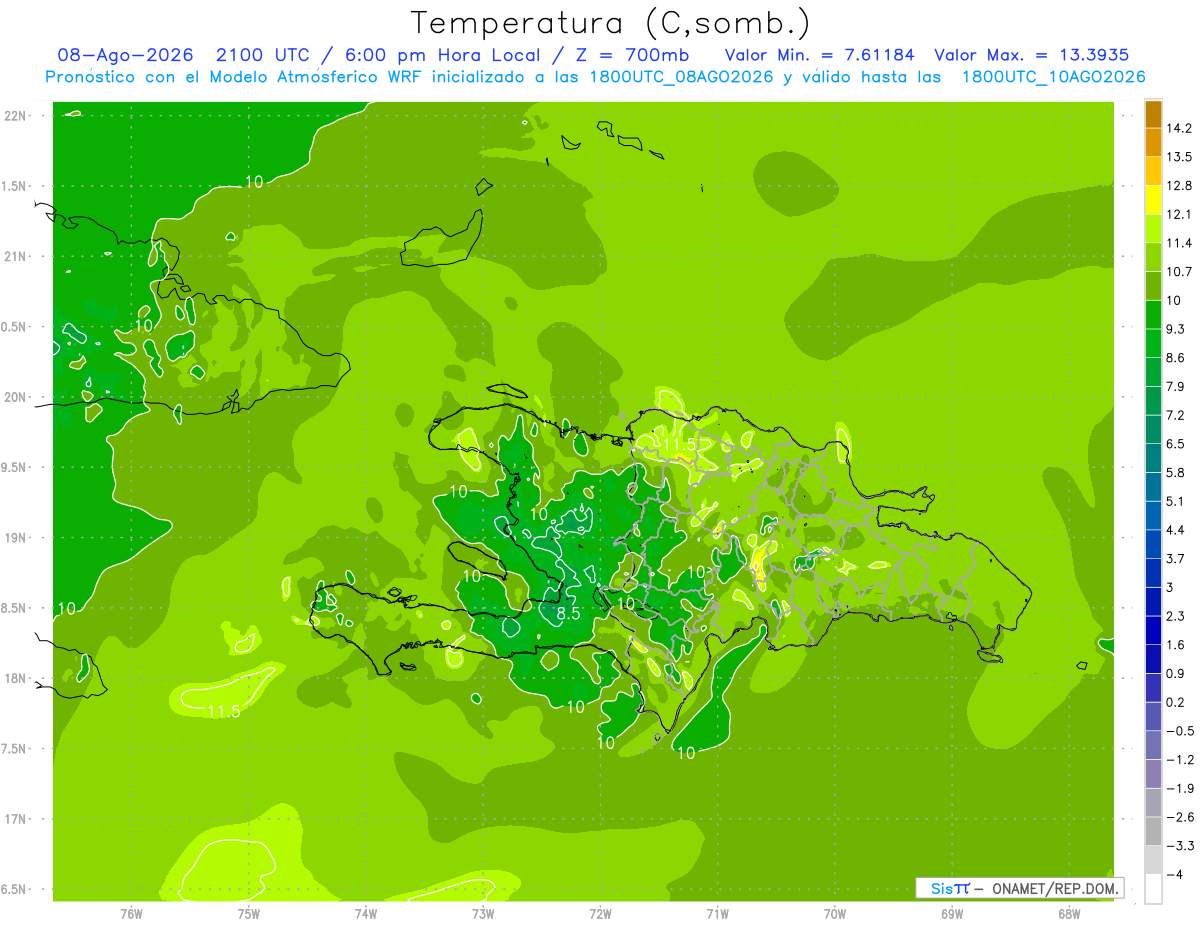
Task: Click the 14.2 value on the color scale
Action: tap(1179, 128)
